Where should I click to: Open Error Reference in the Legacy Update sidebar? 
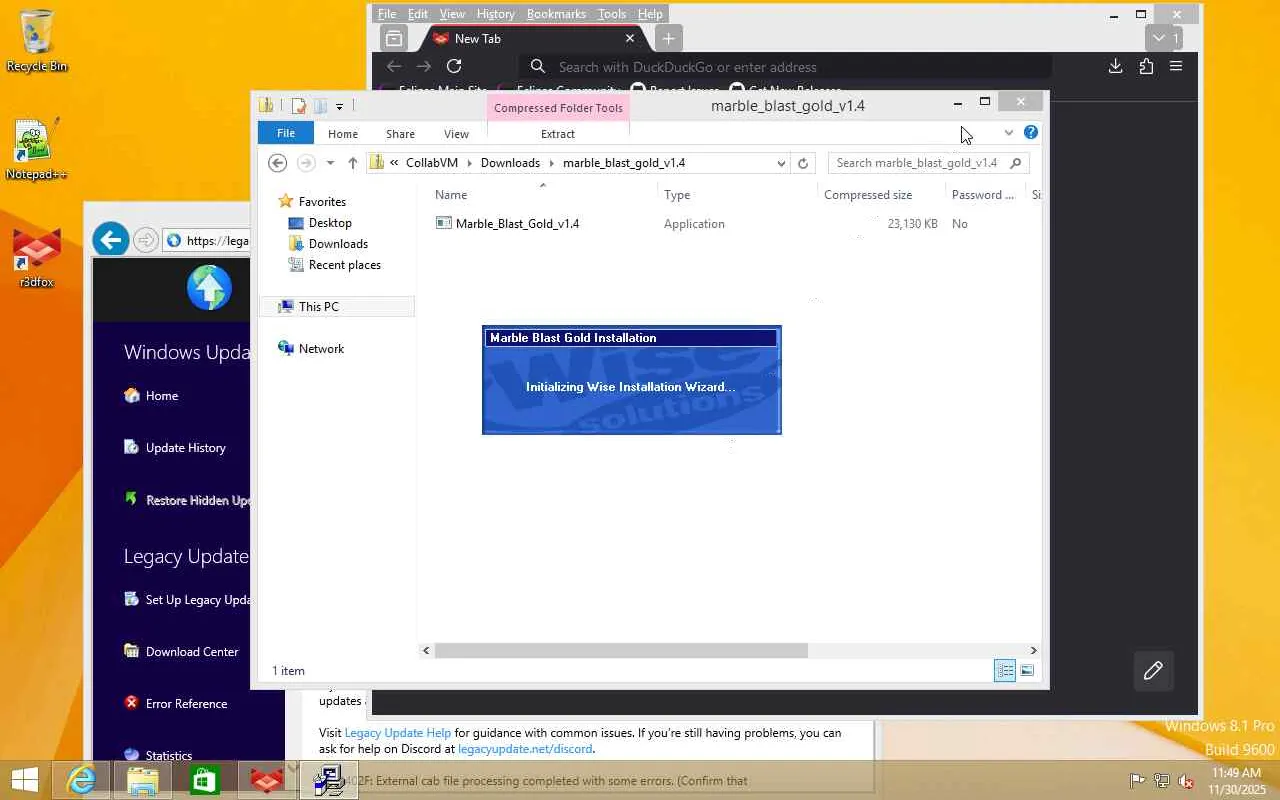click(x=175, y=704)
